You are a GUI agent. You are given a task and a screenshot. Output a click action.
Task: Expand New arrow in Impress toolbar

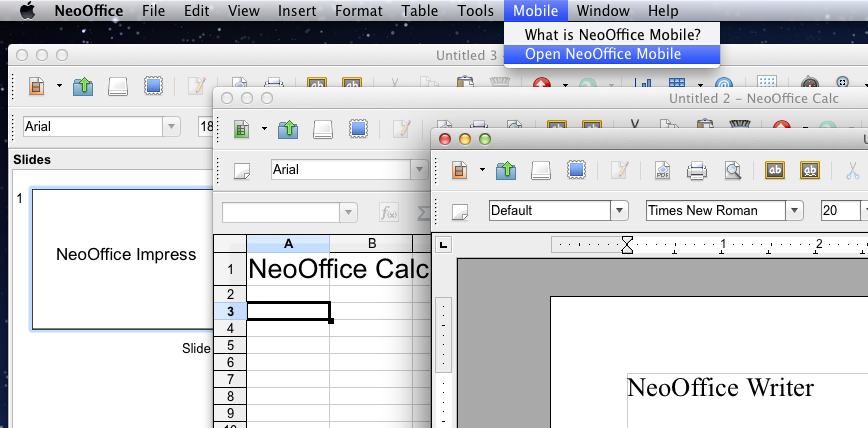click(59, 86)
